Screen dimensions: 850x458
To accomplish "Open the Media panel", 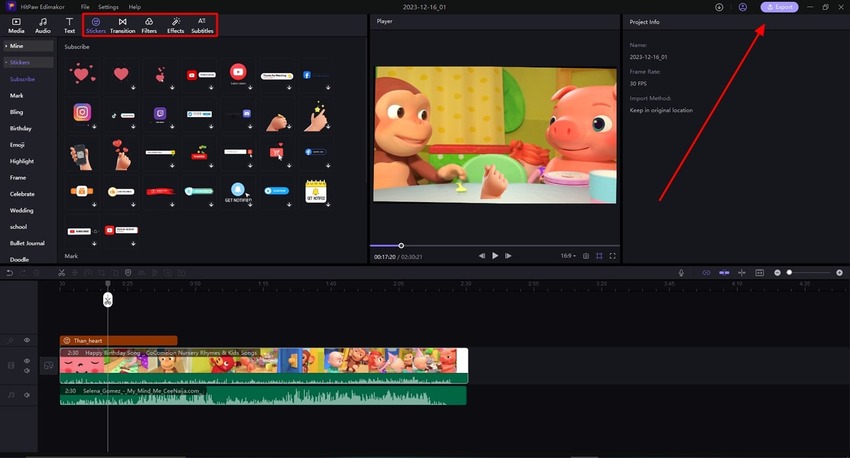I will [x=16, y=25].
